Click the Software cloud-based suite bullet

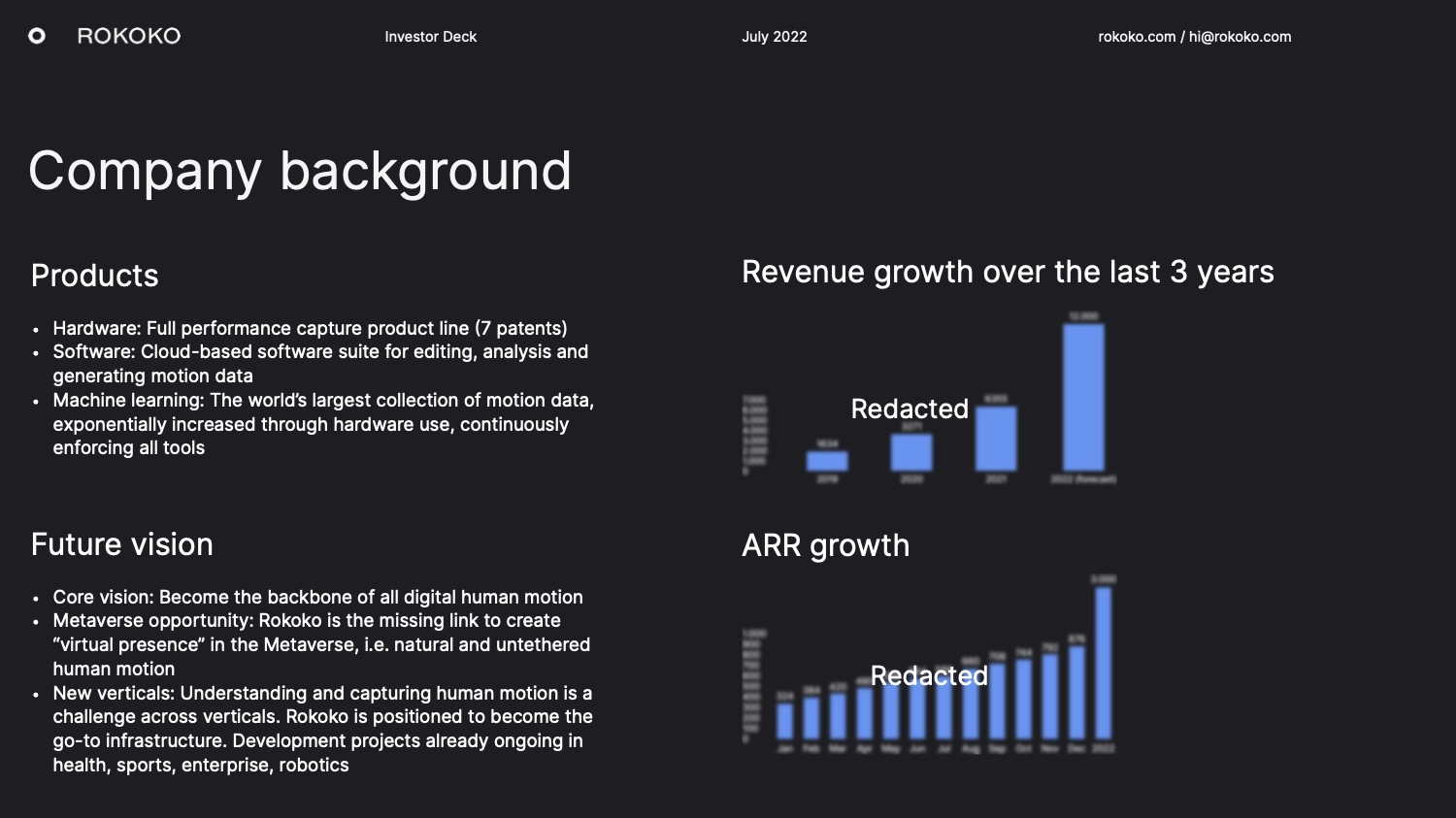(x=320, y=364)
